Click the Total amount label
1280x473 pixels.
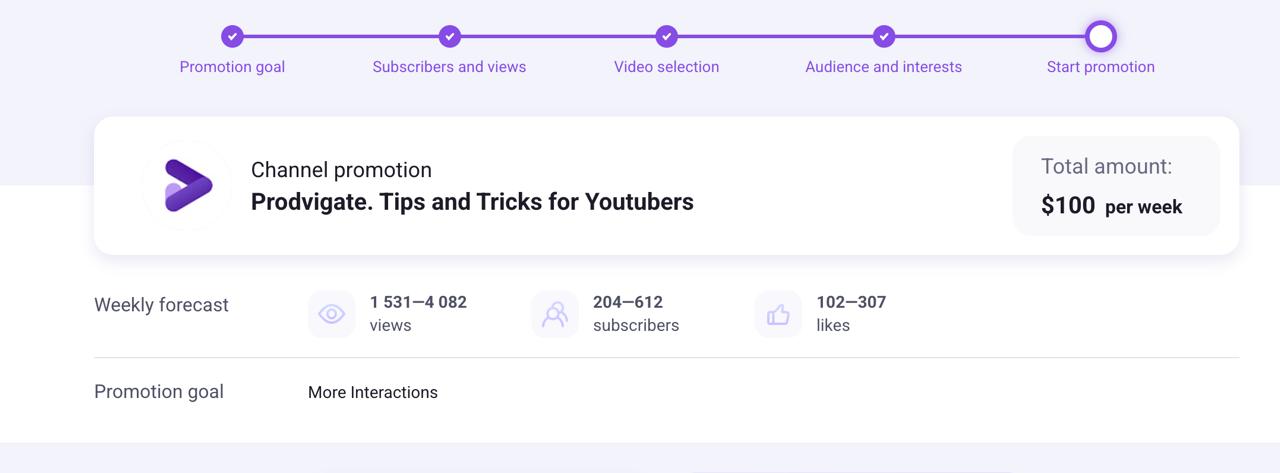tap(1106, 166)
